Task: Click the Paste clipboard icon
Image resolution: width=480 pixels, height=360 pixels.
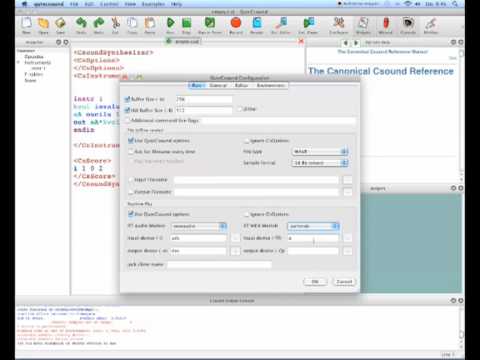Action: tap(150, 23)
